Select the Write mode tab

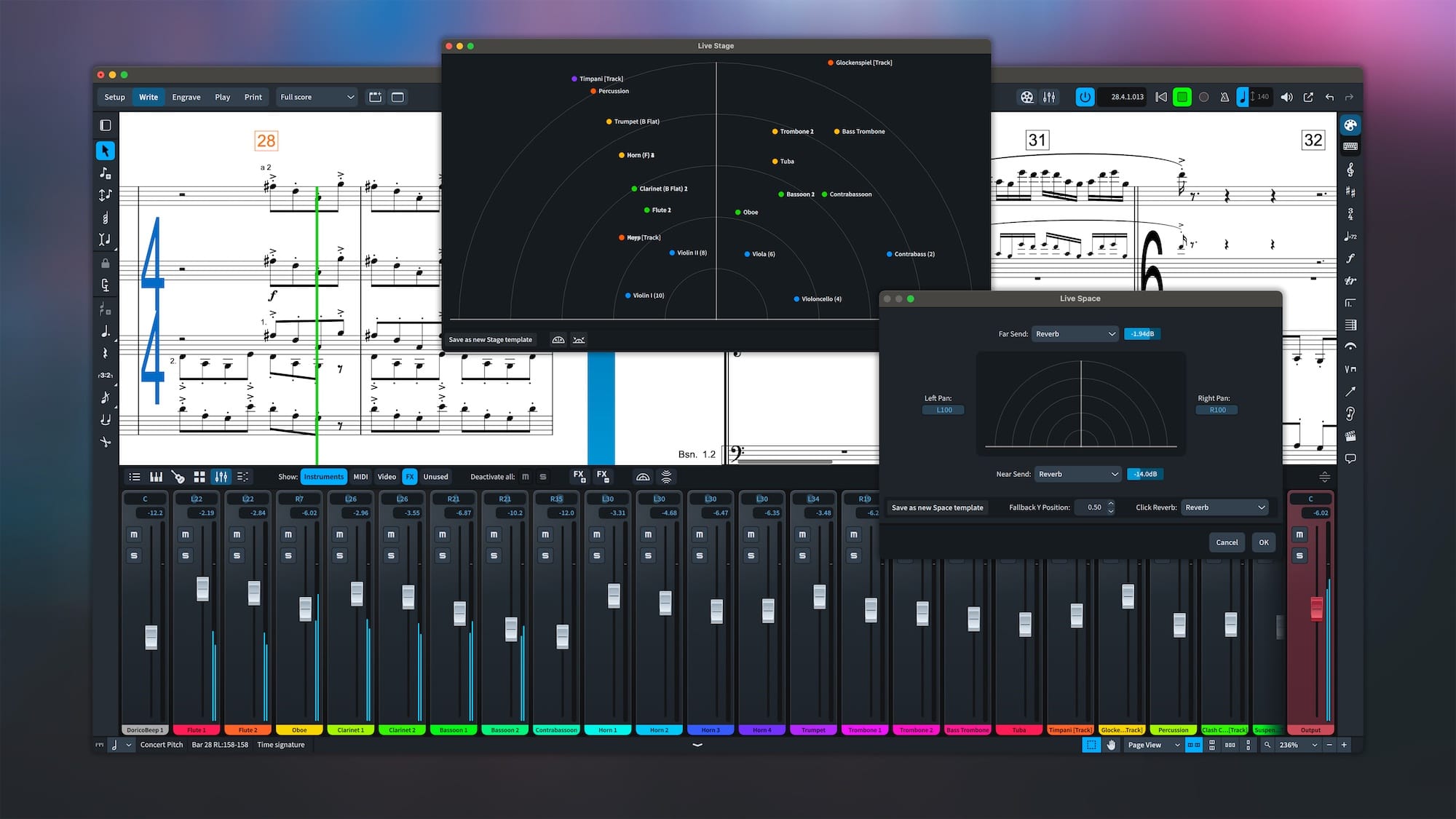149,97
